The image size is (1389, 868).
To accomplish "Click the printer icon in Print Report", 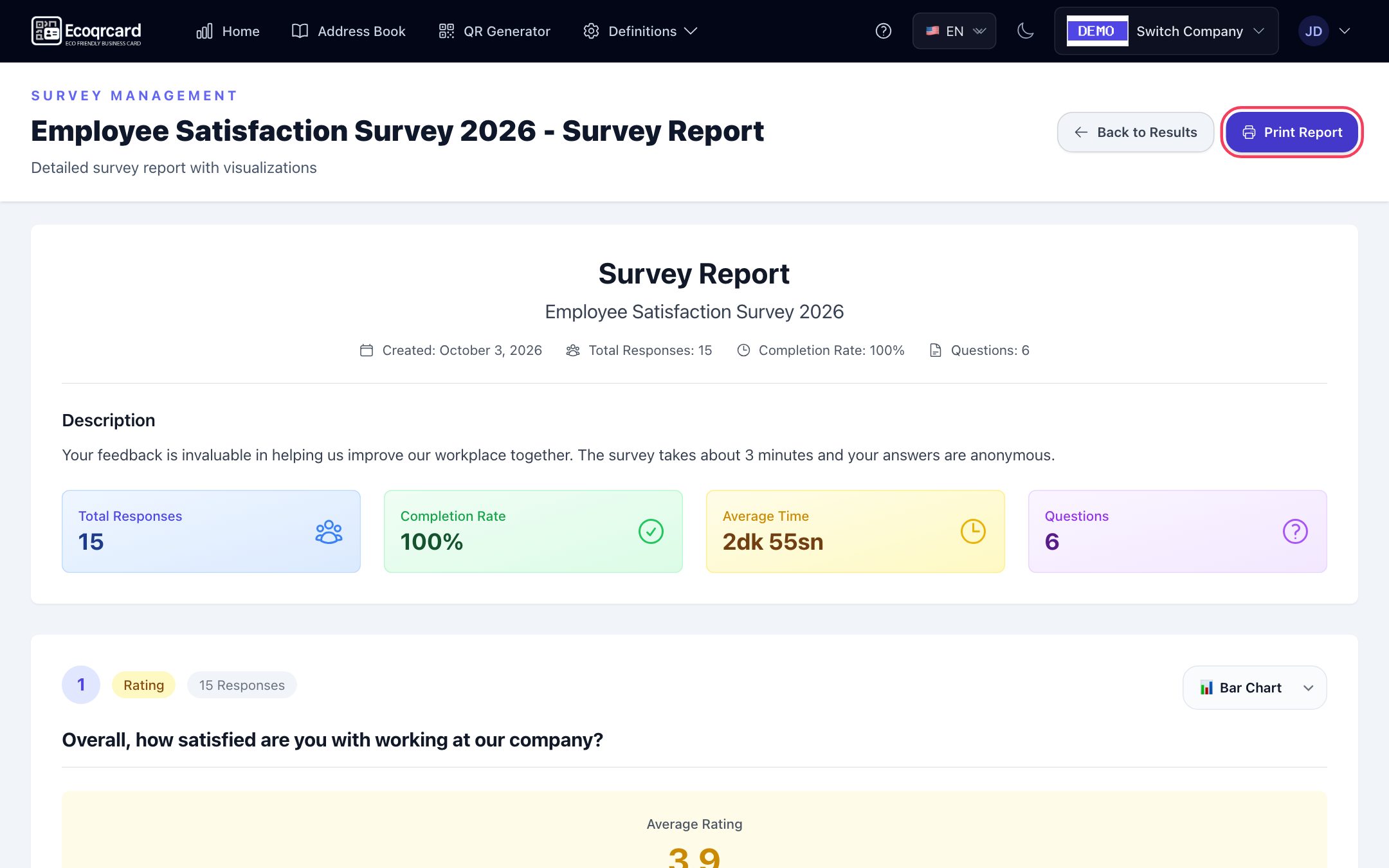I will pos(1249,132).
